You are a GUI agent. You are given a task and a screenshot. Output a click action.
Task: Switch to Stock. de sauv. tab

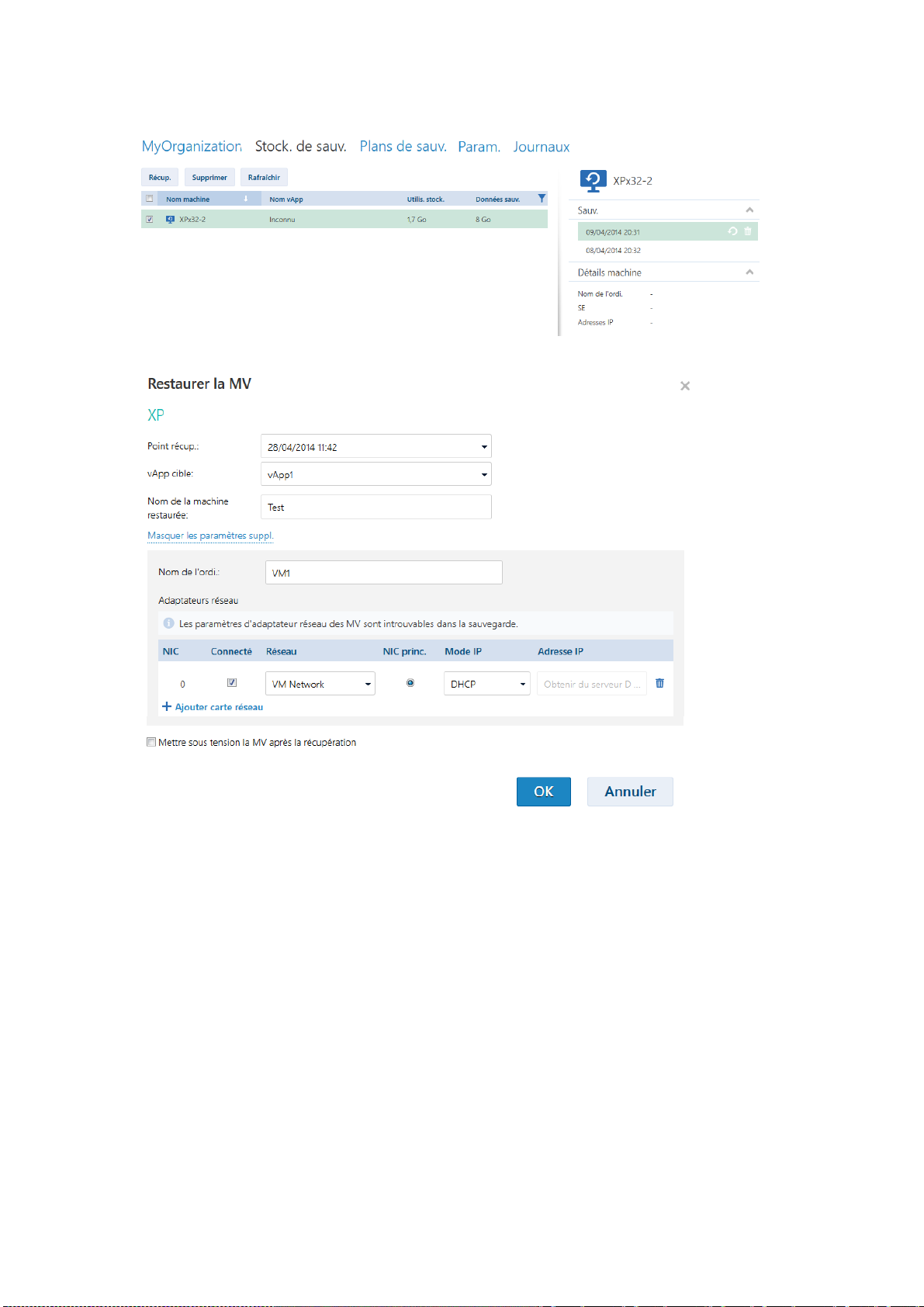(x=301, y=147)
